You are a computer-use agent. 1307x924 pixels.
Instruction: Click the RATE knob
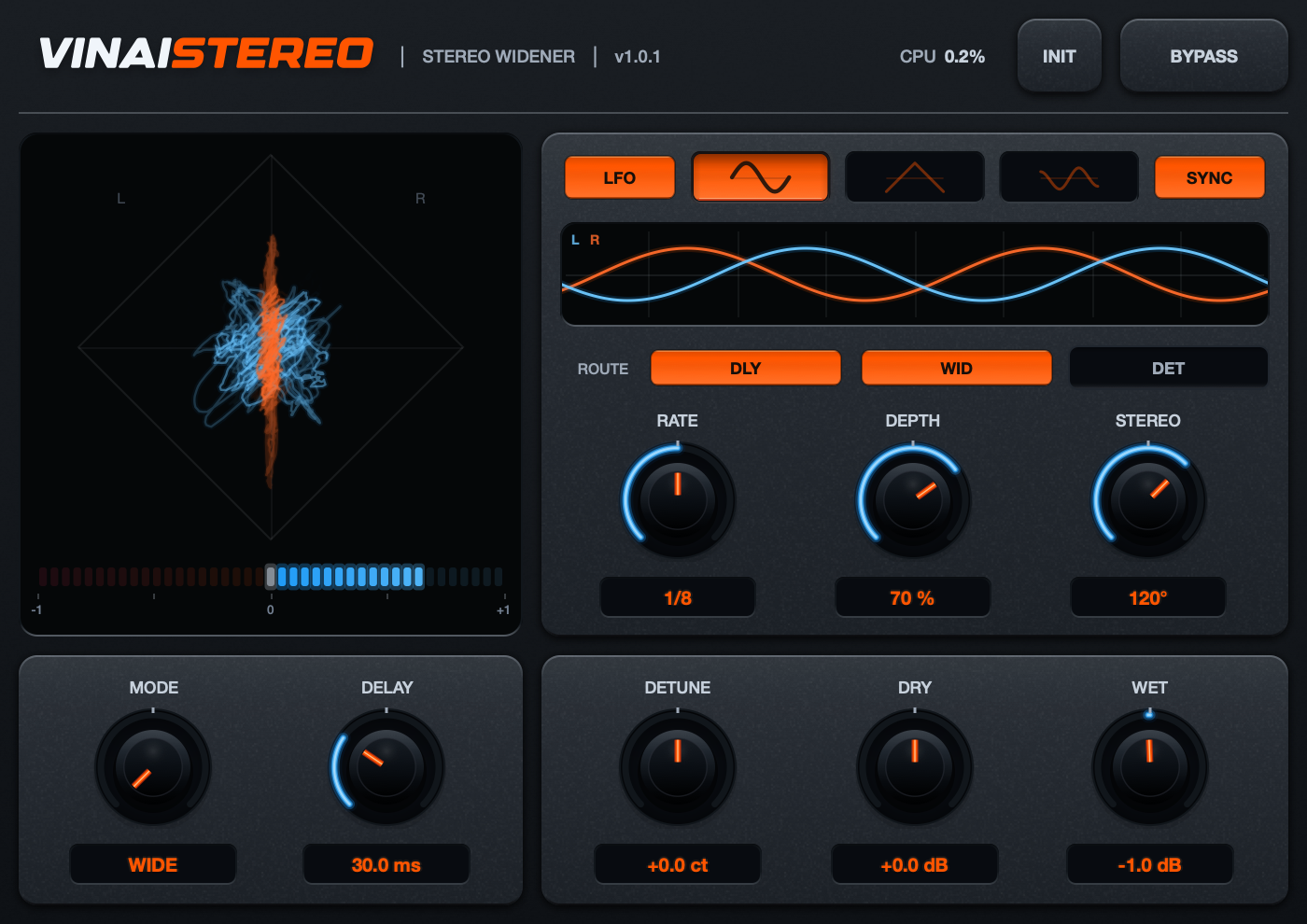pyautogui.click(x=678, y=499)
